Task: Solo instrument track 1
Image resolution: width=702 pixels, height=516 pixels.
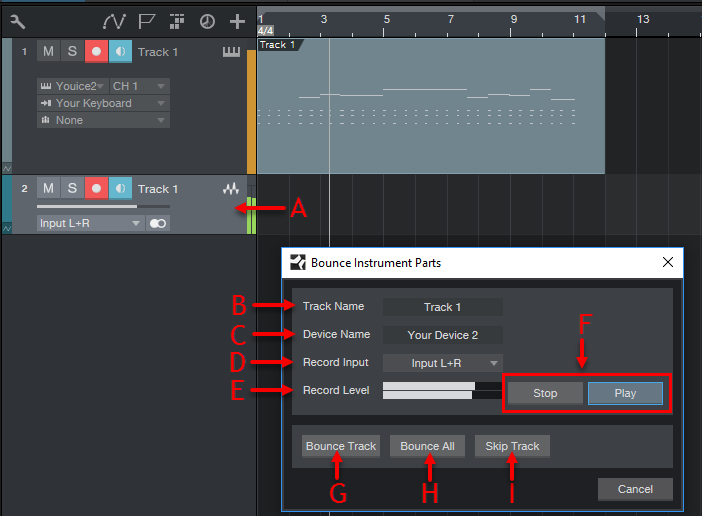Action: point(72,51)
